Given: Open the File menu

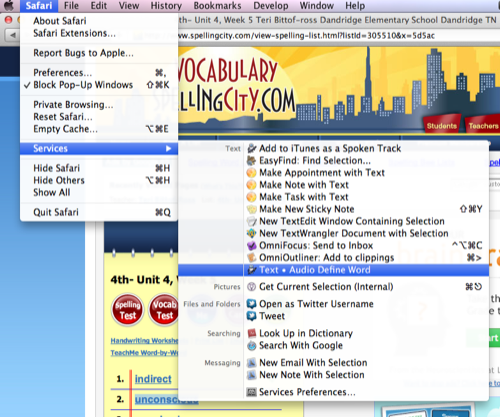Looking at the screenshot, I should tap(71, 6).
